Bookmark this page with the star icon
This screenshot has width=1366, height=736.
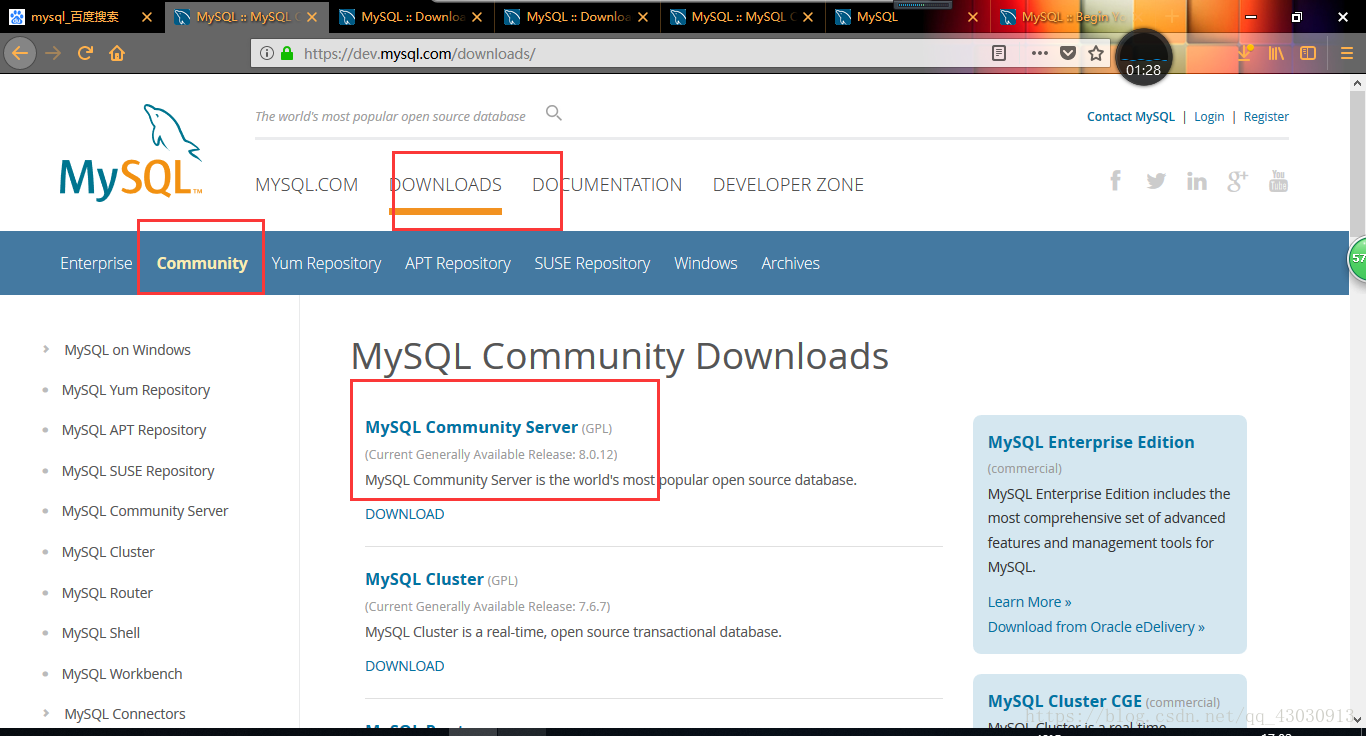pos(1096,53)
